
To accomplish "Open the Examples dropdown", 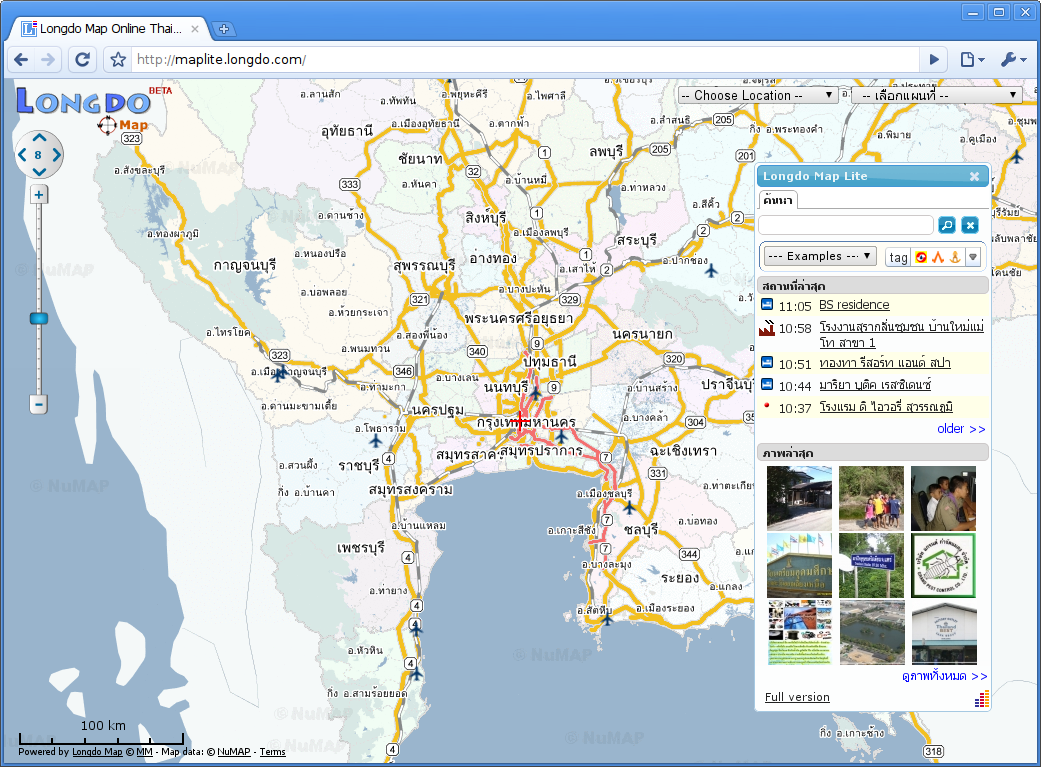I will (x=819, y=256).
